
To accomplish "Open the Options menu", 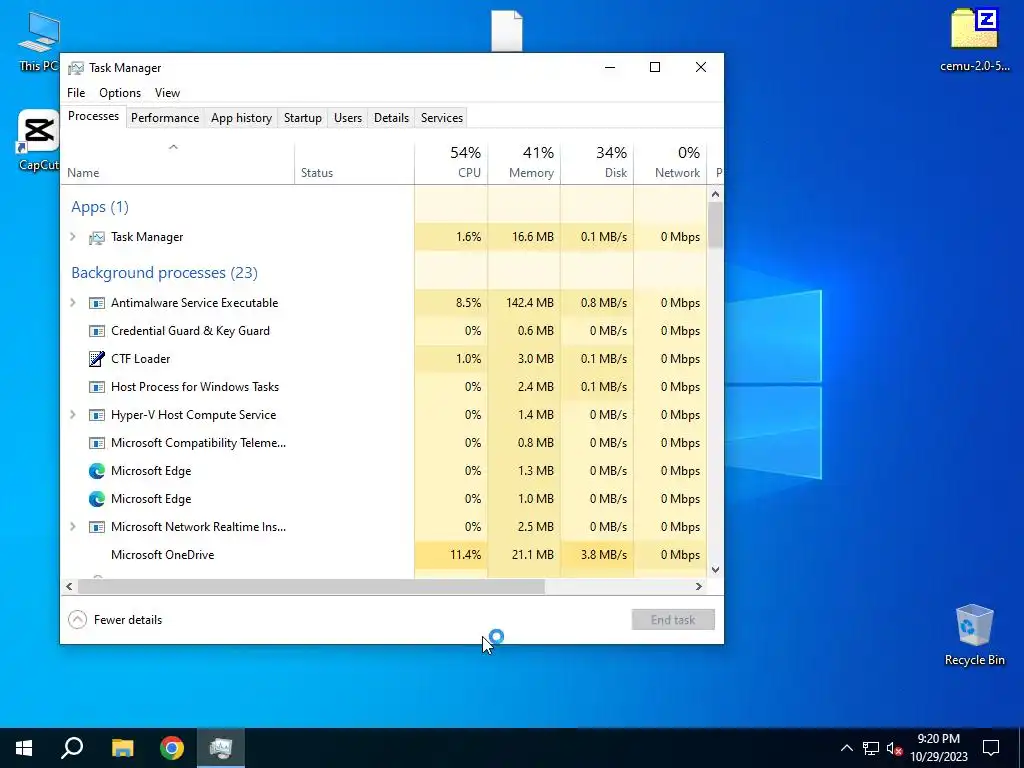I will [120, 93].
